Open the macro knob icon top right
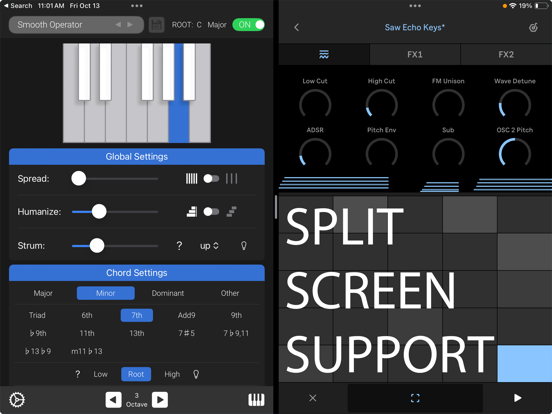 (533, 27)
